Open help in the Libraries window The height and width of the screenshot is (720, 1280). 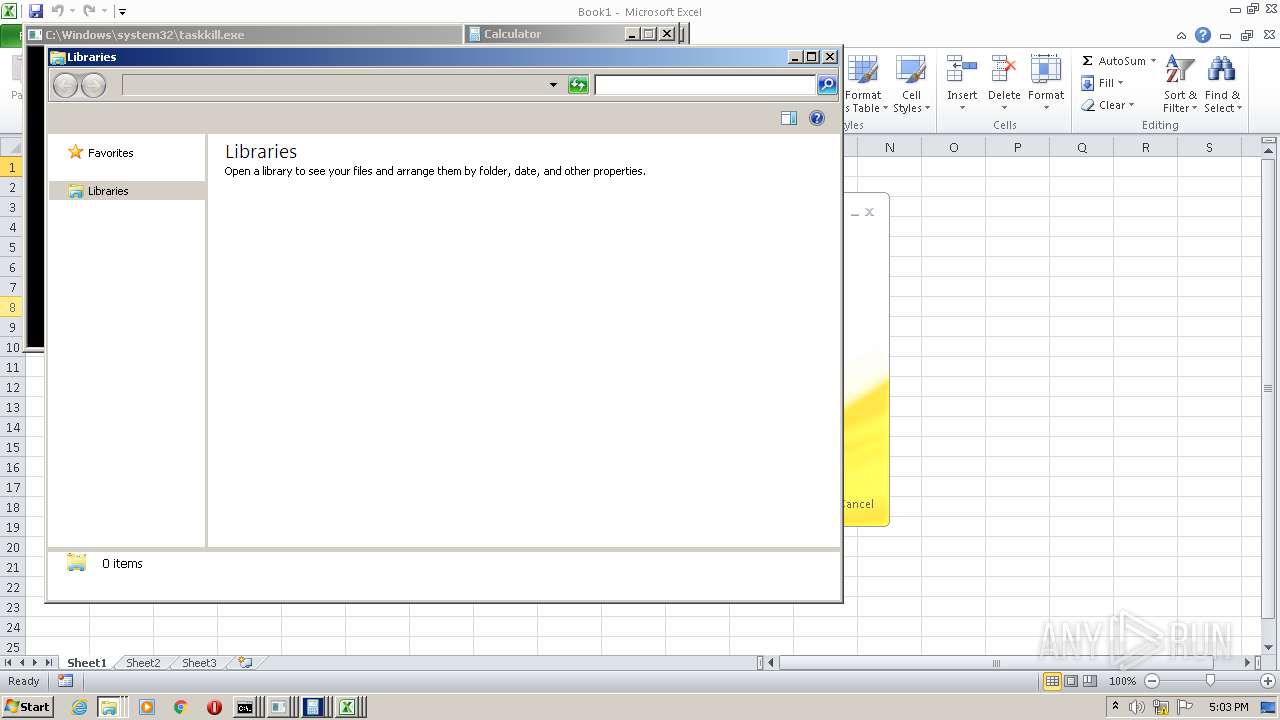[x=817, y=118]
